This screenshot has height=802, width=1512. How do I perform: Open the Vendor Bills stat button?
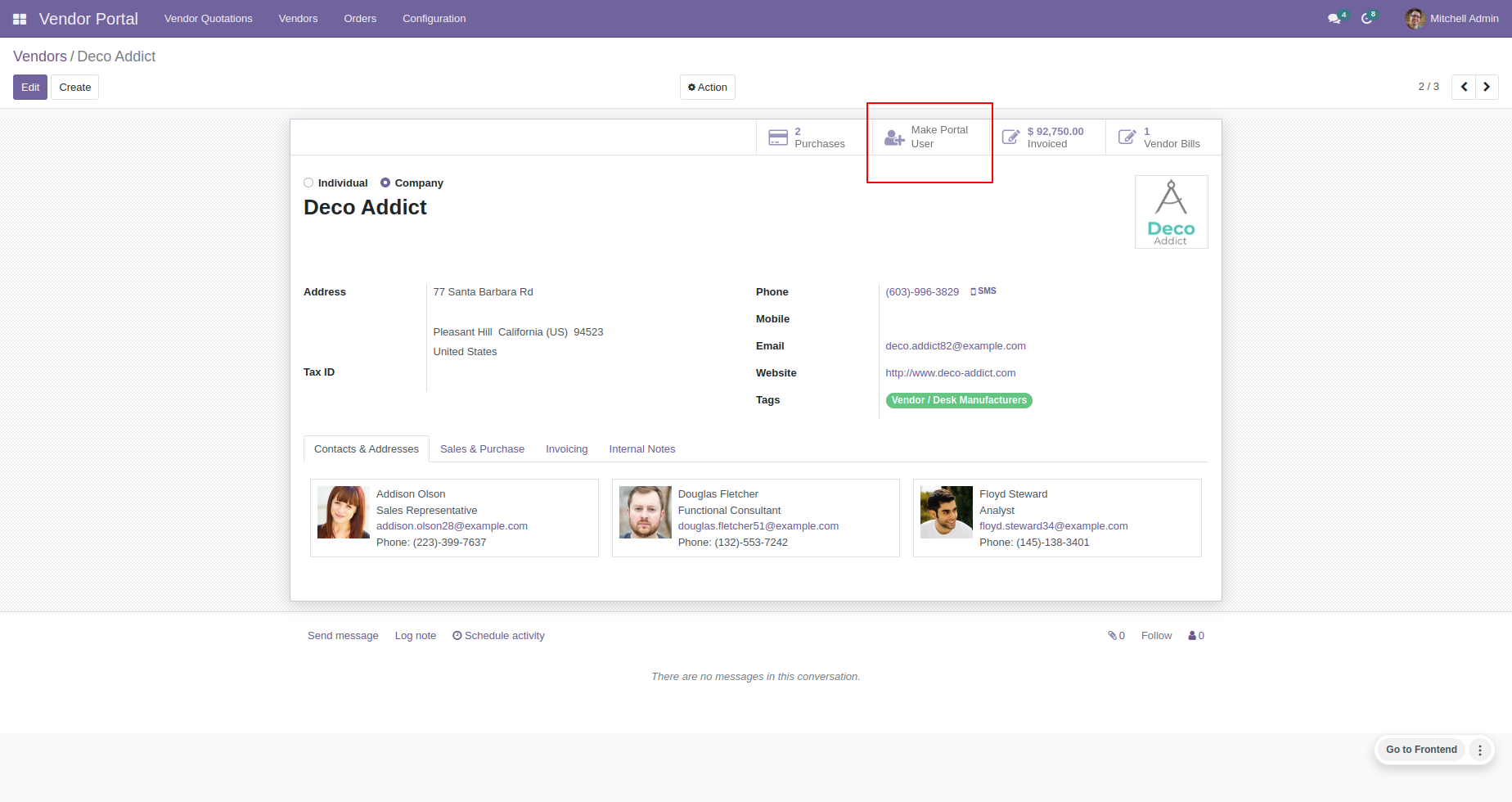[x=1162, y=137]
